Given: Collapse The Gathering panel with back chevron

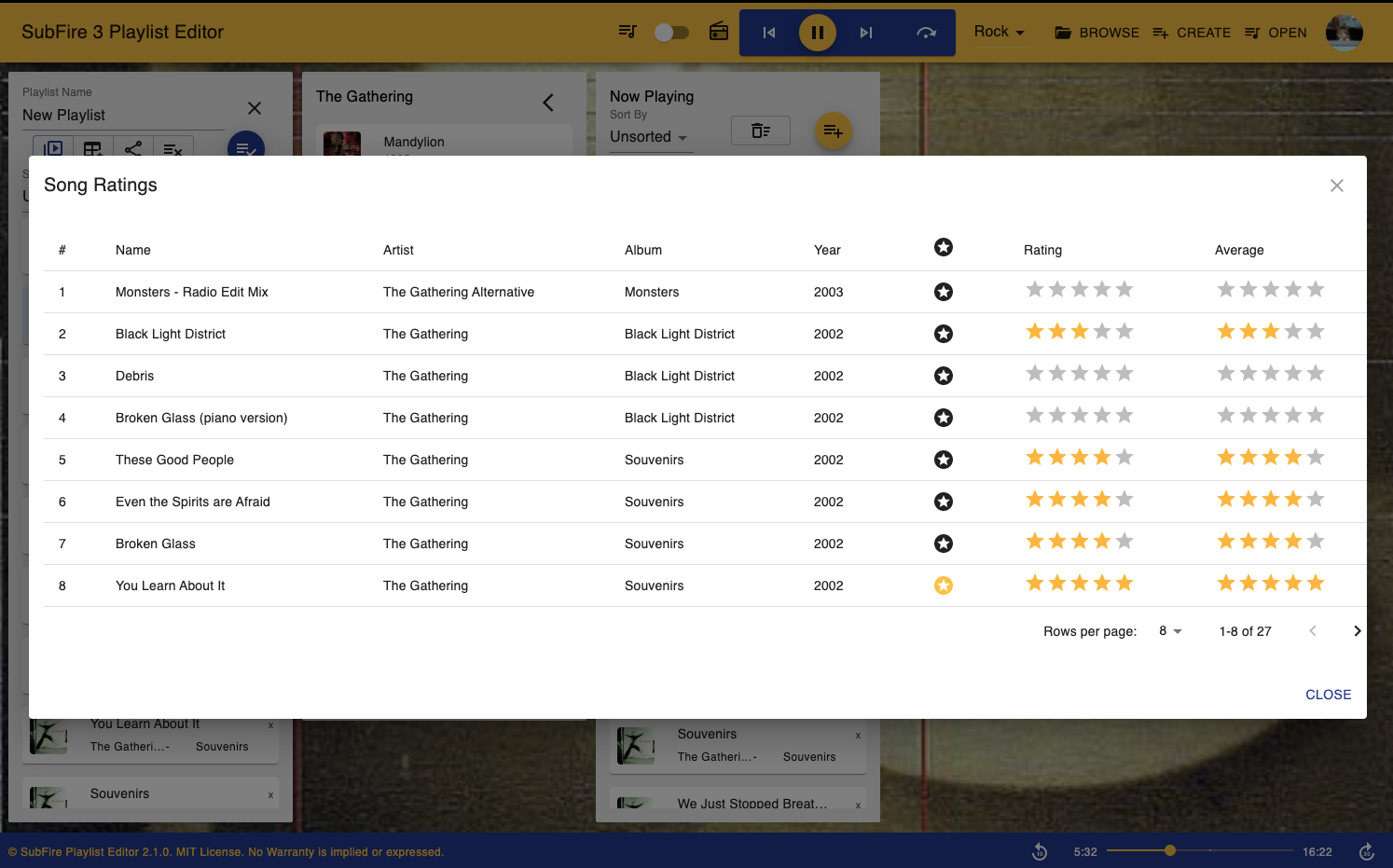Looking at the screenshot, I should click(548, 103).
